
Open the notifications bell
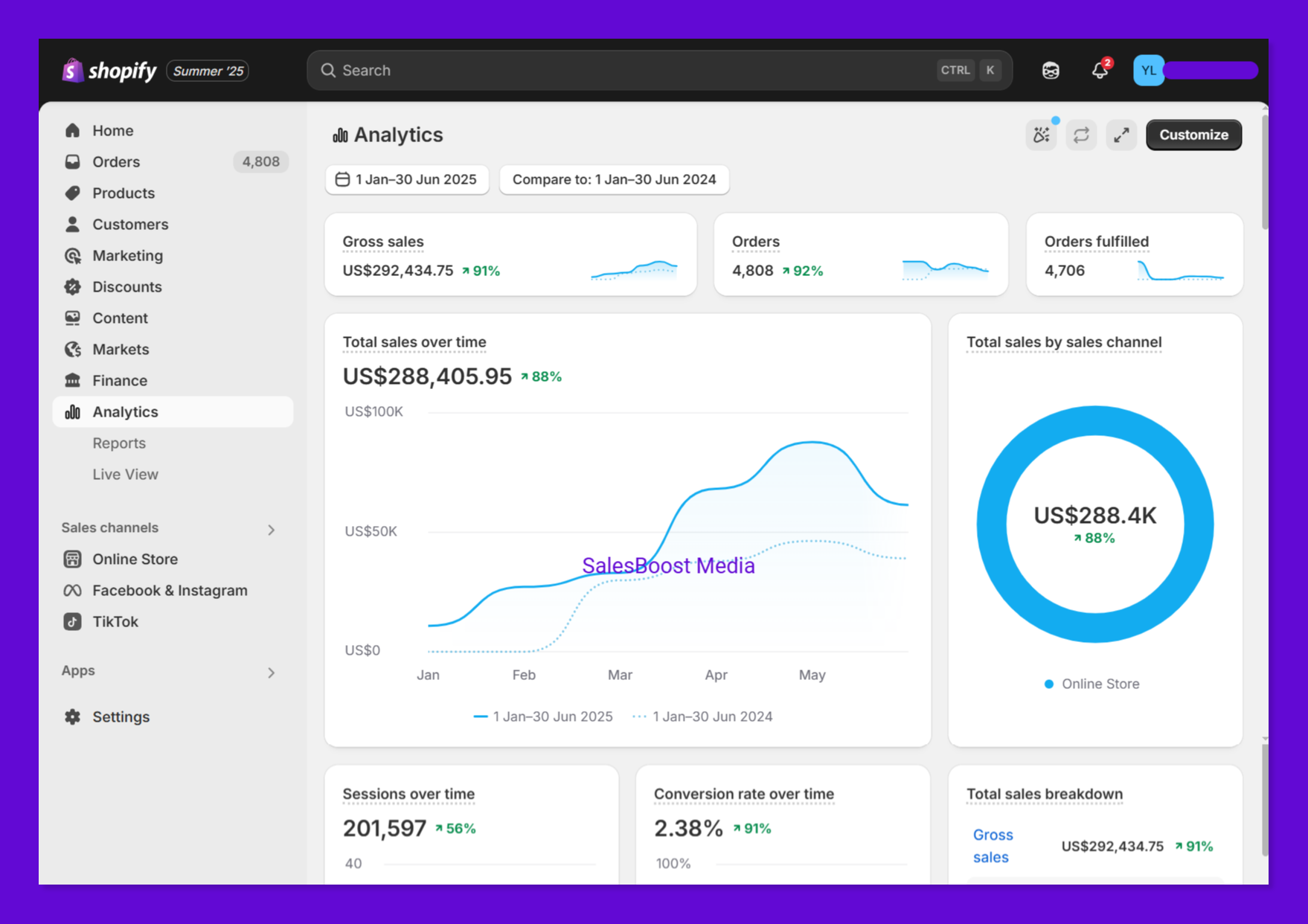(x=1099, y=71)
